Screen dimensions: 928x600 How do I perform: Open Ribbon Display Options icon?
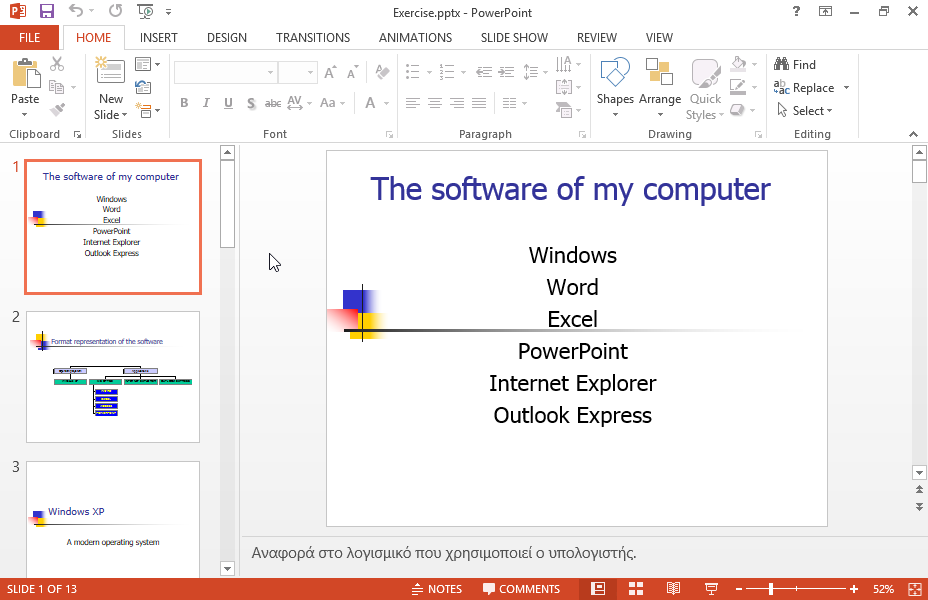coord(825,11)
